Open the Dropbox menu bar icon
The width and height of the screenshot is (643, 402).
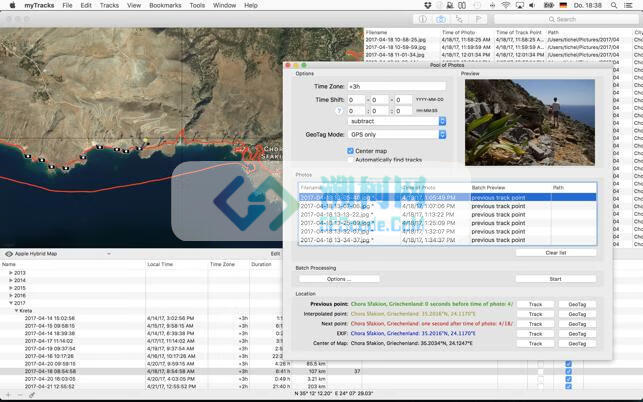(x=428, y=5)
